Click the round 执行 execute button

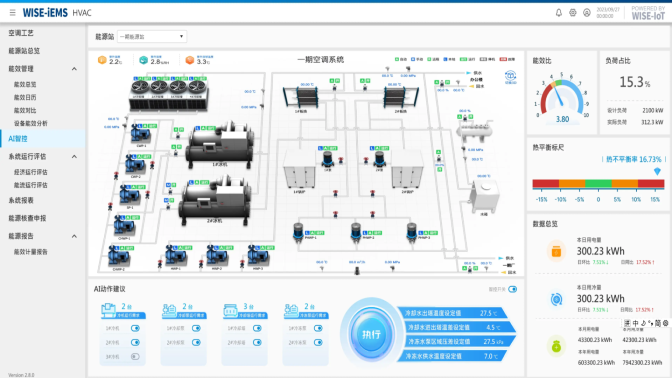(x=371, y=335)
